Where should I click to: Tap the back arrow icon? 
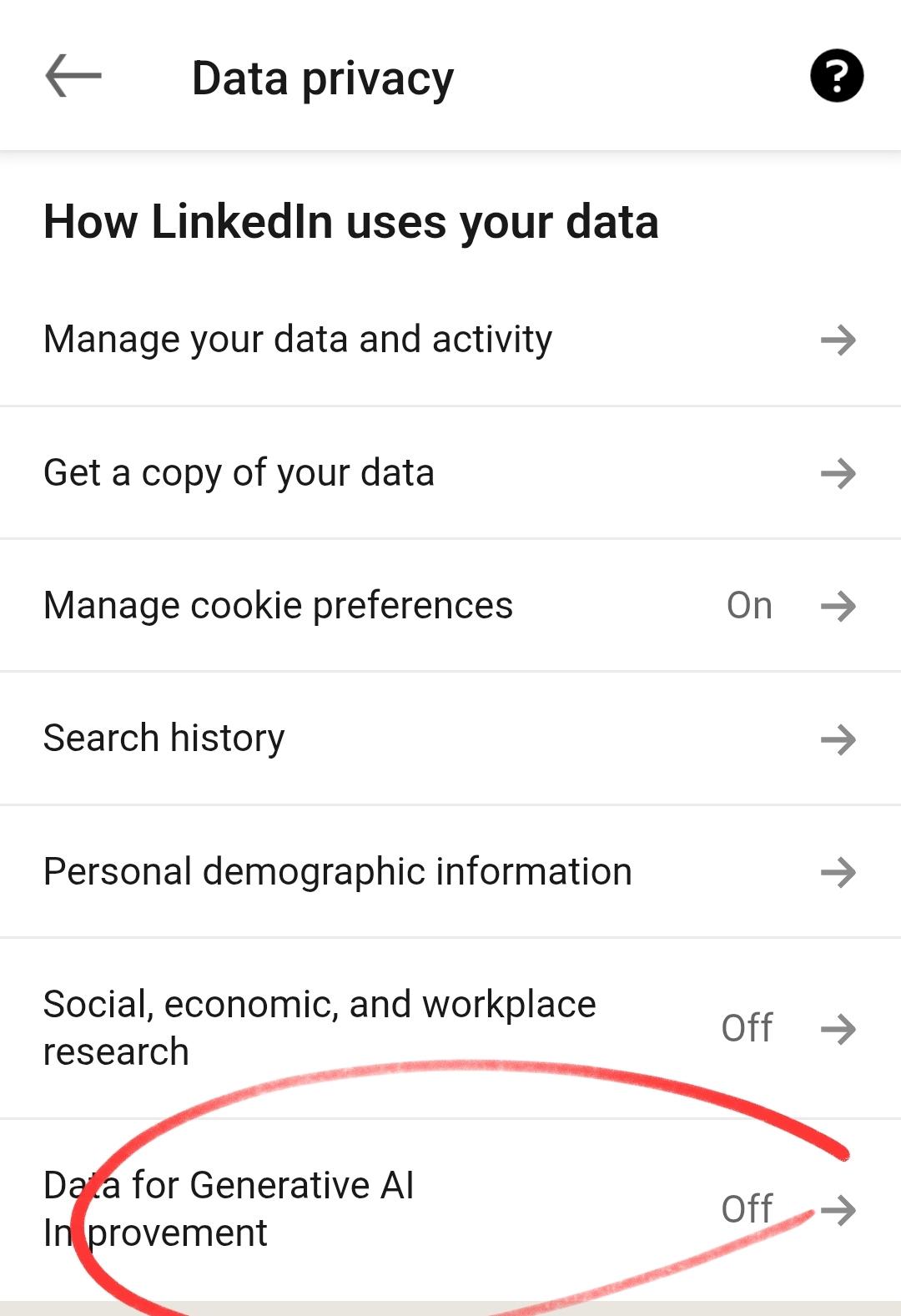coord(73,76)
